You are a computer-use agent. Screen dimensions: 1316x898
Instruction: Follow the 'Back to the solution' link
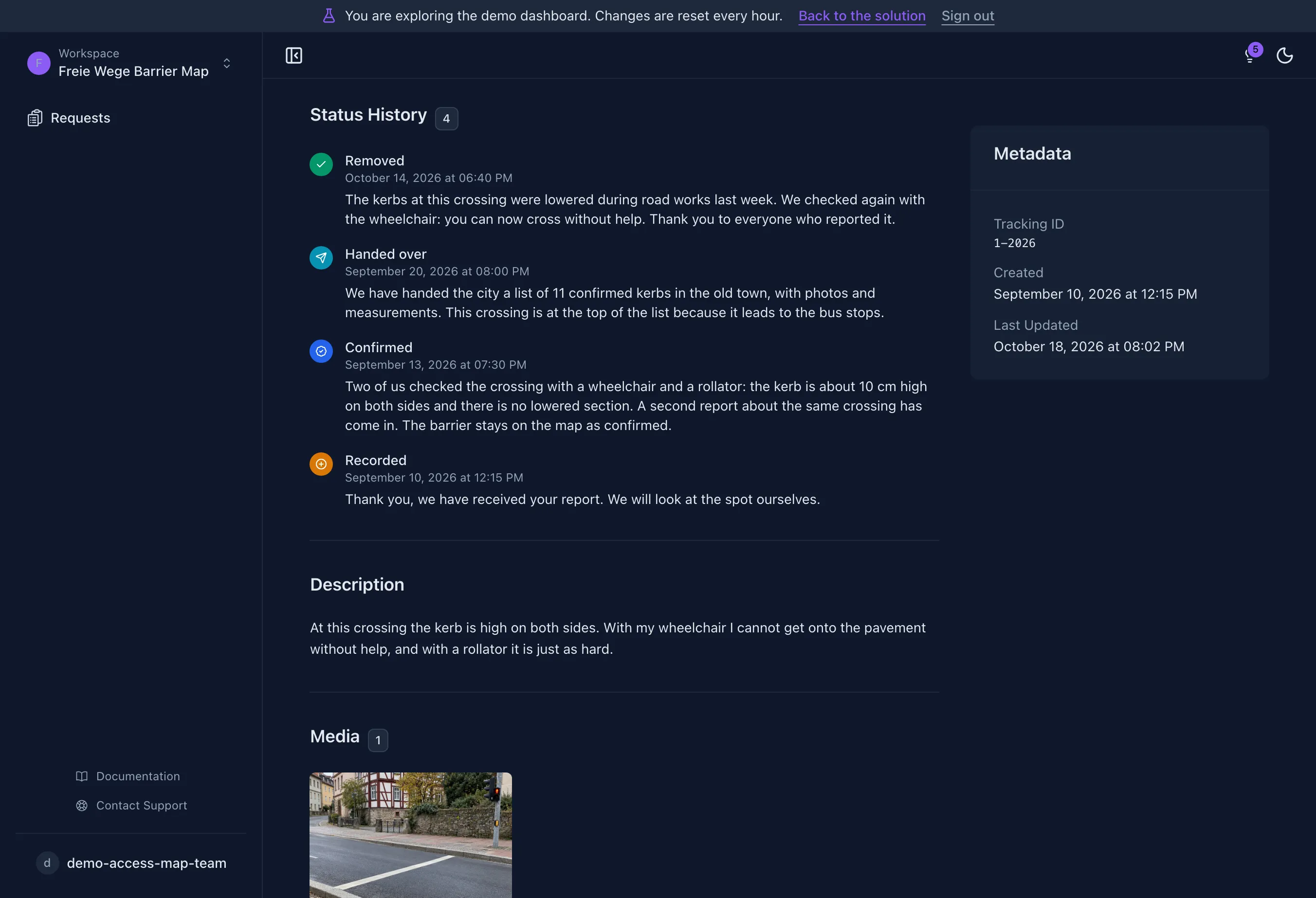coord(862,16)
